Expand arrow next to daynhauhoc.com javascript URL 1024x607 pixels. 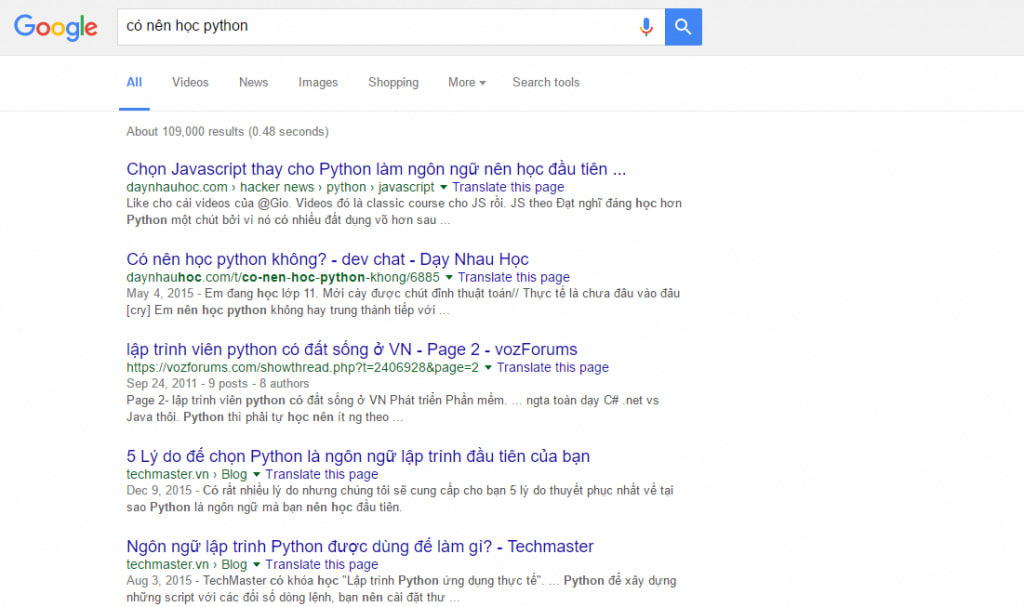[x=443, y=188]
